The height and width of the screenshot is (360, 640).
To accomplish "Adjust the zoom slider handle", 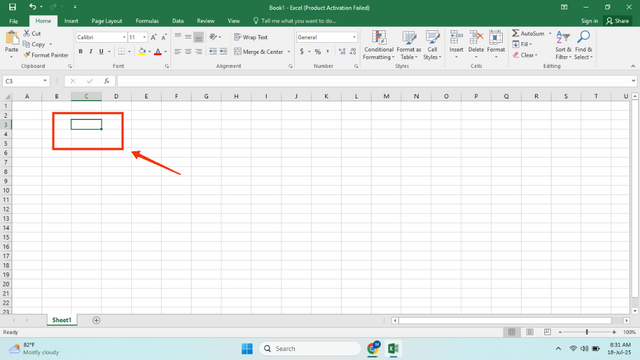I will point(587,332).
